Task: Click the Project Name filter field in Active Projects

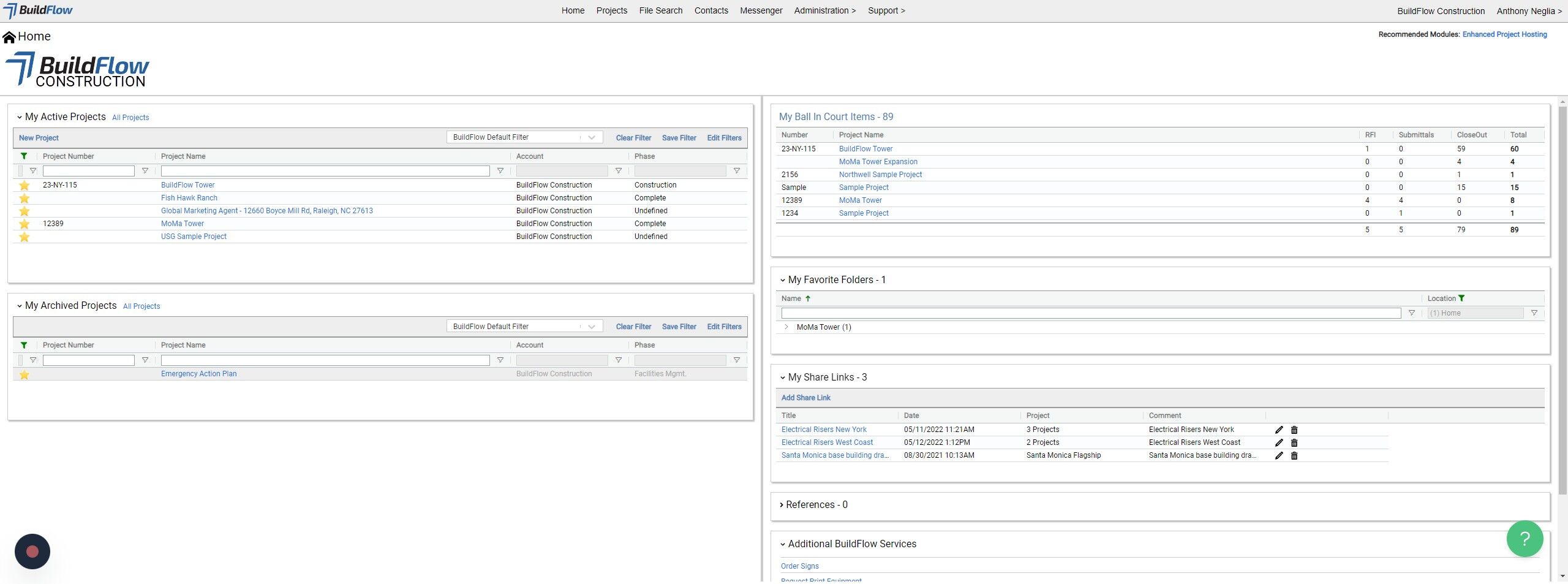Action: coord(325,171)
